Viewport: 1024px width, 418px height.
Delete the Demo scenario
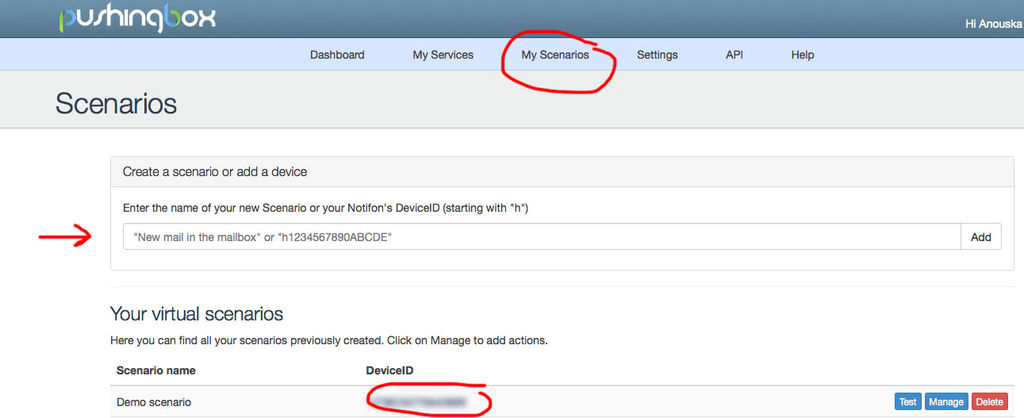click(989, 402)
